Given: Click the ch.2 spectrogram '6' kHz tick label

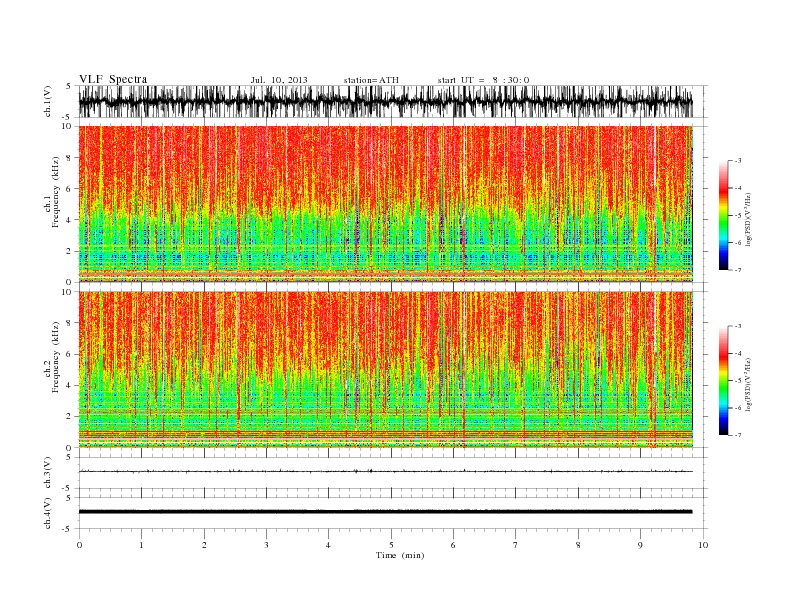Looking at the screenshot, I should click(69, 354).
